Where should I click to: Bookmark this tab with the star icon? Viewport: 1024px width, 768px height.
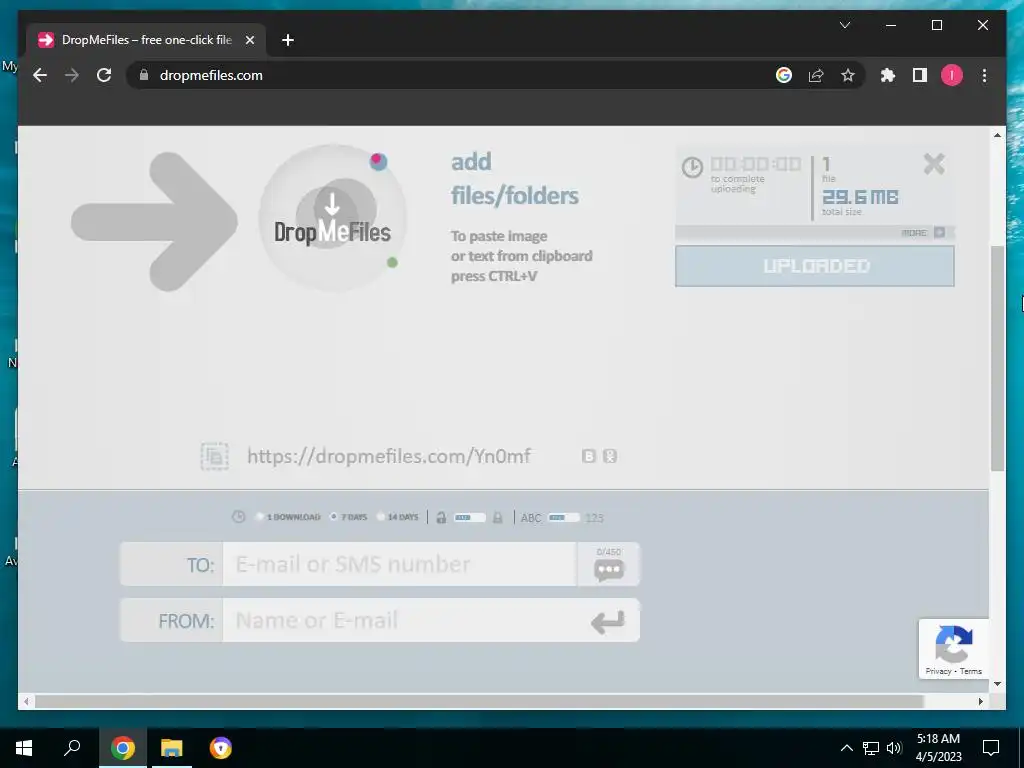(848, 75)
